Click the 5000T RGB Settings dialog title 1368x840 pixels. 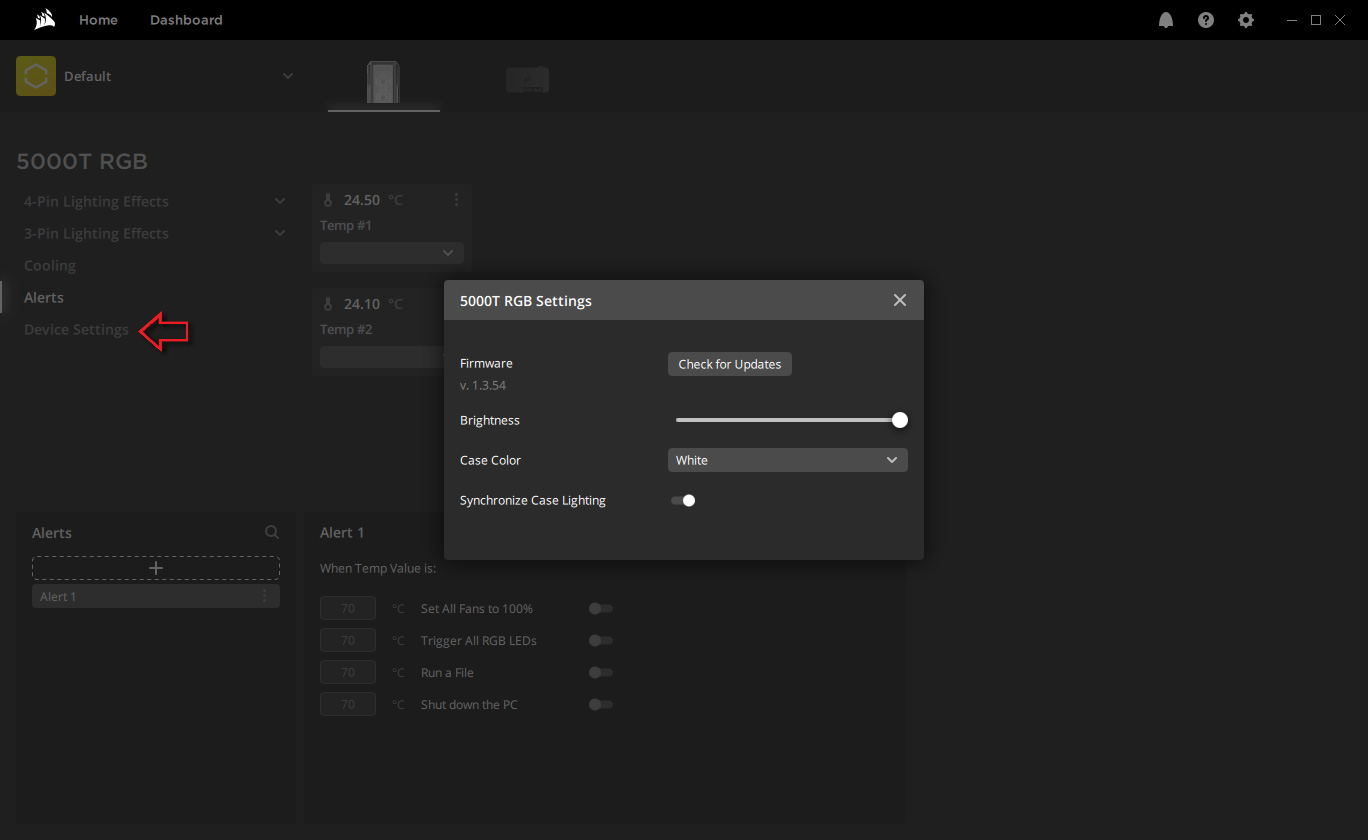point(526,300)
